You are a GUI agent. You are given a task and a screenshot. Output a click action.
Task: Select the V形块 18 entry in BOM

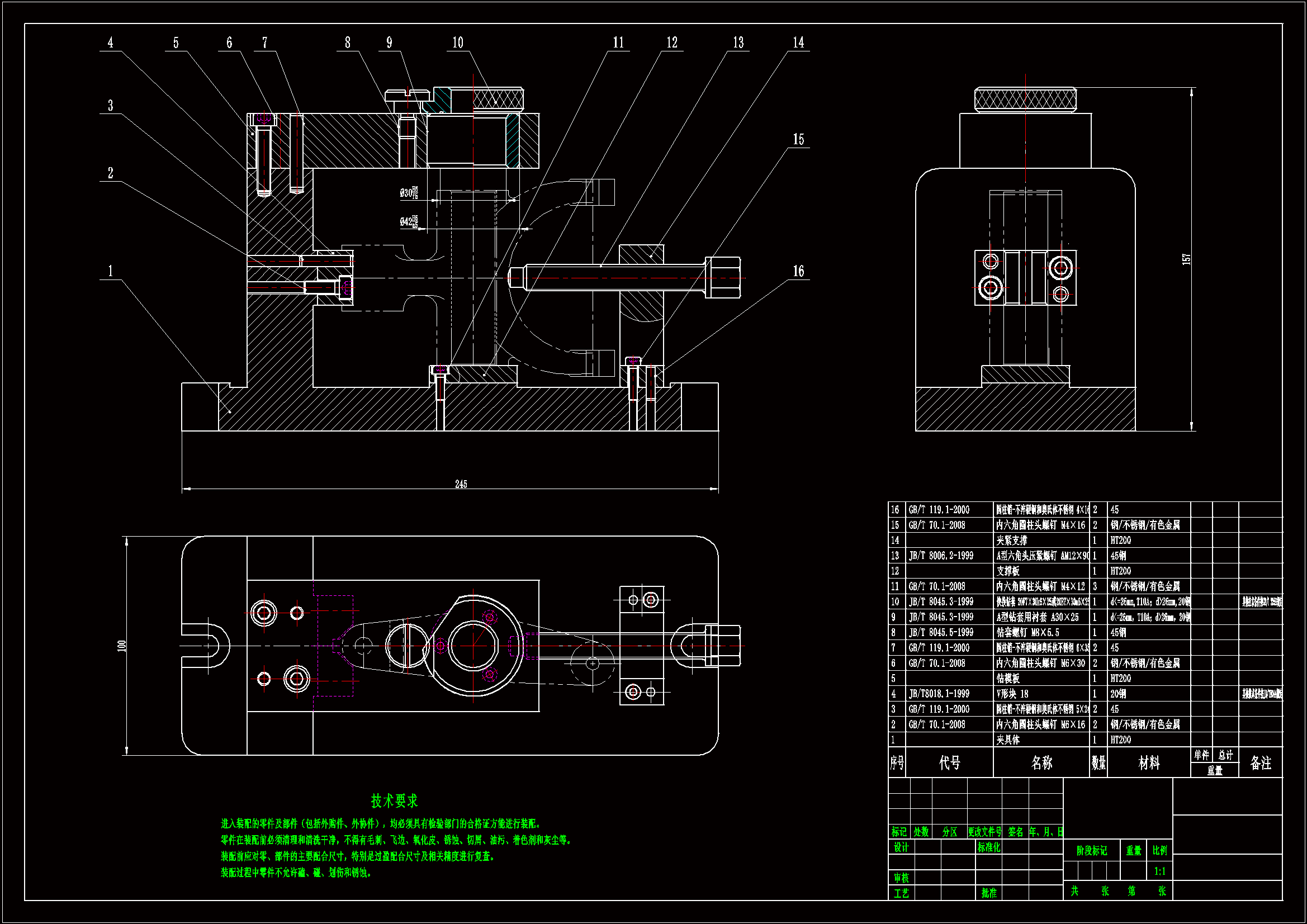click(1012, 694)
